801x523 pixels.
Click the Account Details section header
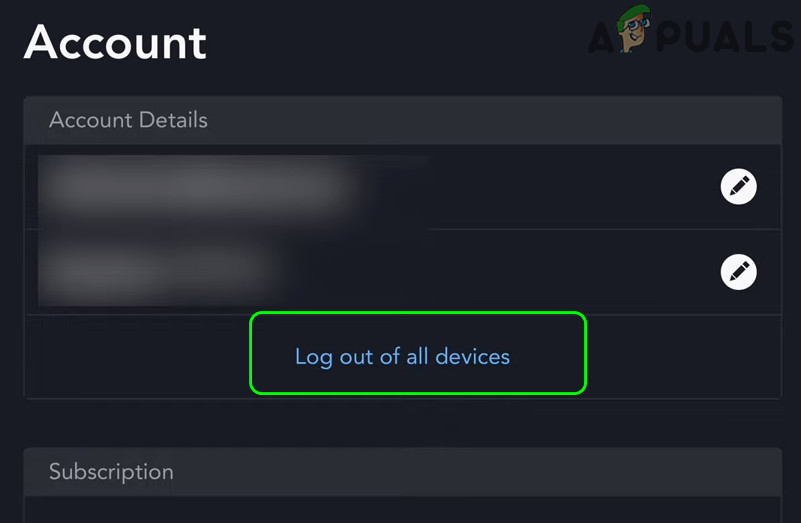(x=128, y=120)
